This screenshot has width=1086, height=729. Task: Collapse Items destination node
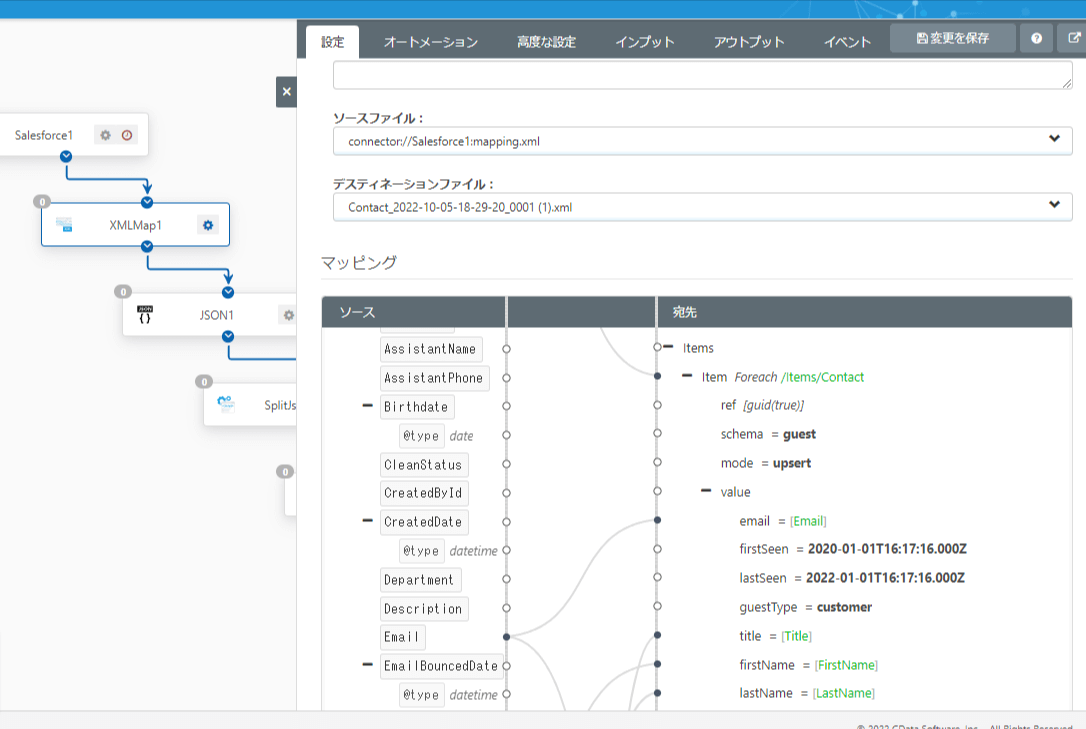[668, 347]
